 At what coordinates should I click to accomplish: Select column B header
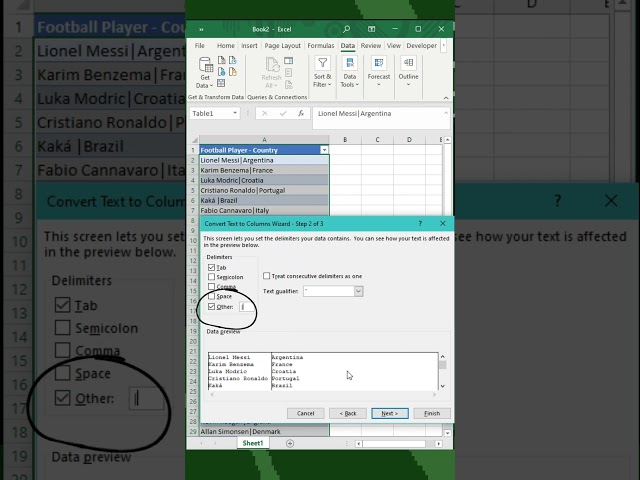click(x=345, y=140)
